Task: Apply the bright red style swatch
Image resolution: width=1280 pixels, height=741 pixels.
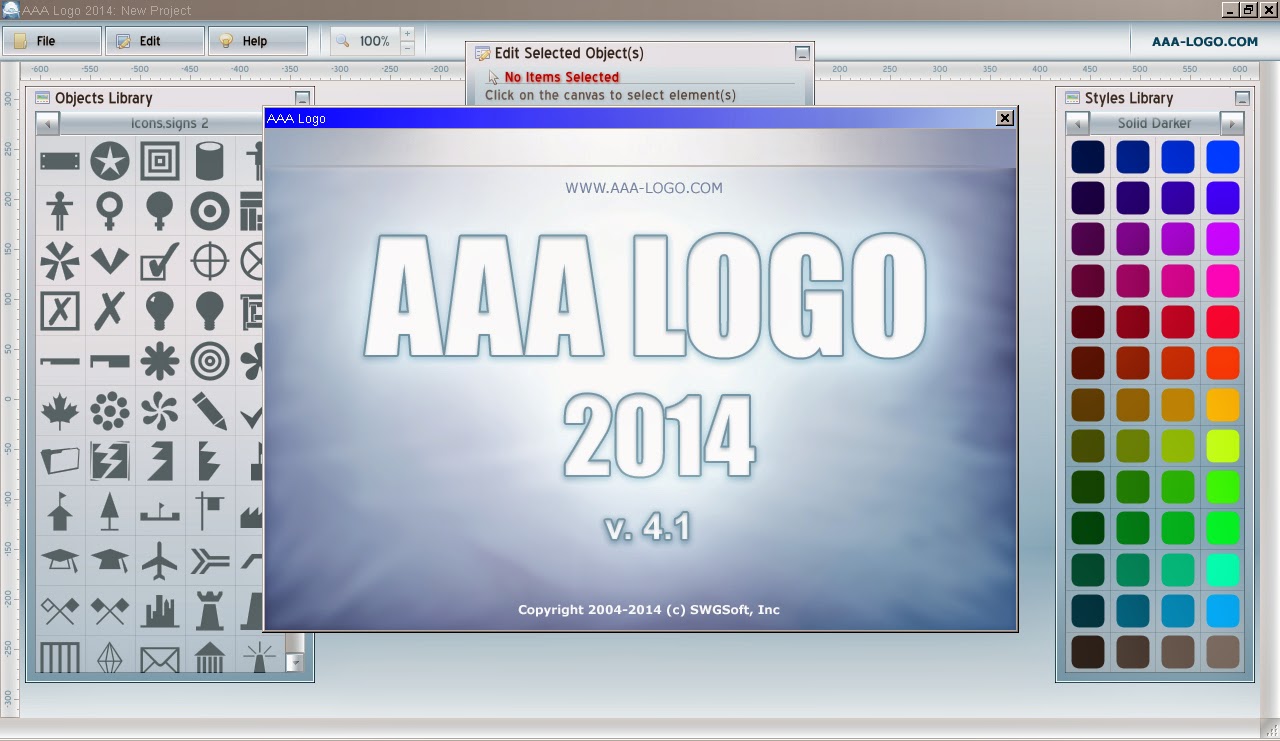Action: [1223, 322]
